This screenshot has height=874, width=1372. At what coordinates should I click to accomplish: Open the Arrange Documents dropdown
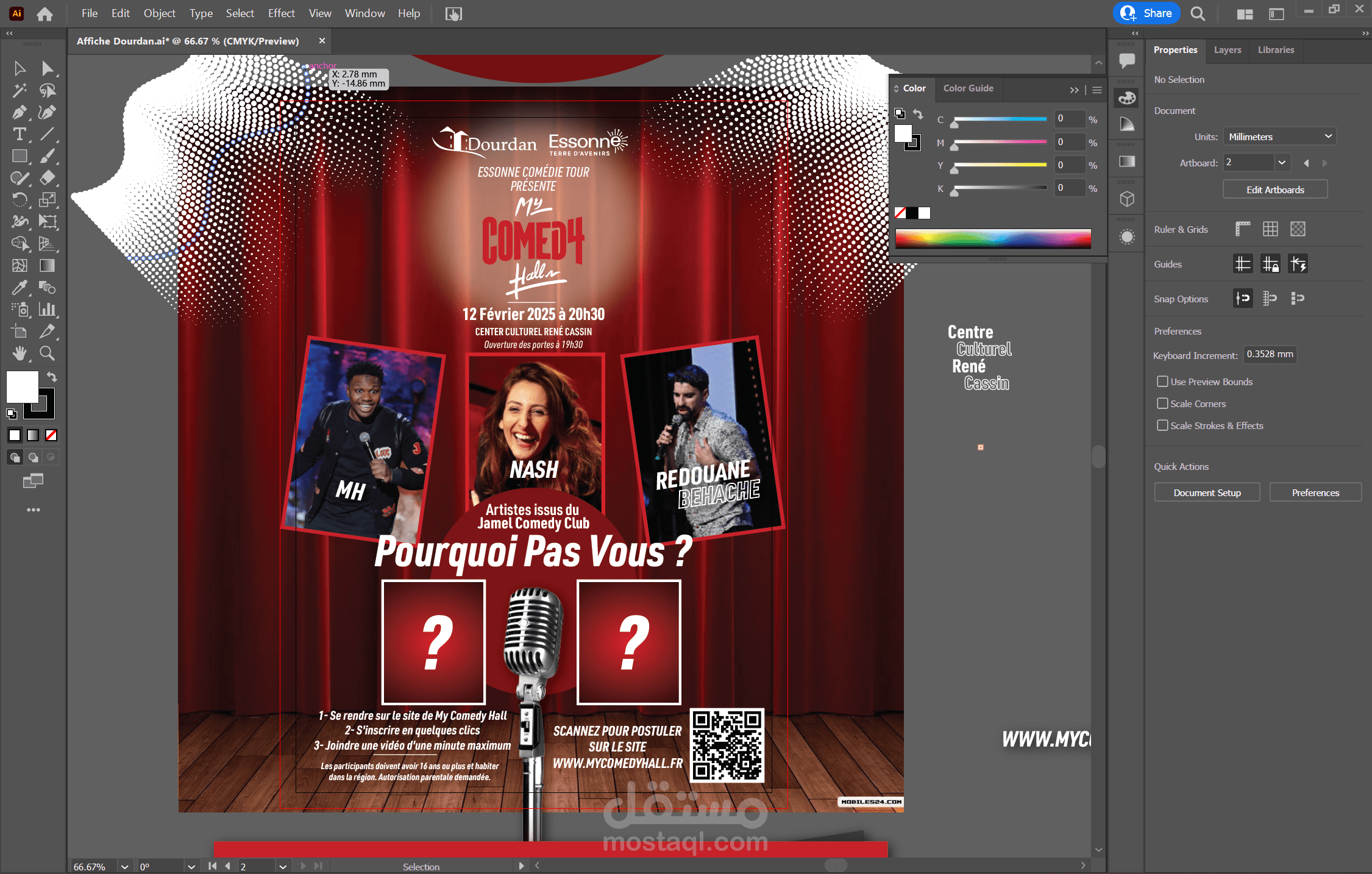pos(1245,13)
